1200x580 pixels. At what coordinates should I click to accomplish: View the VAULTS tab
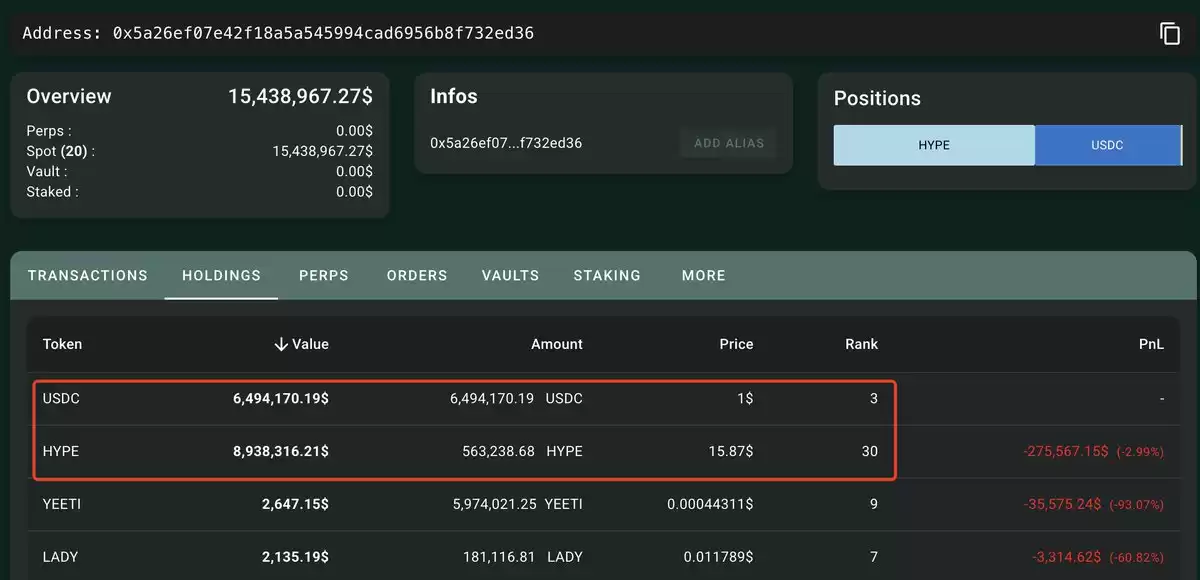pos(510,275)
